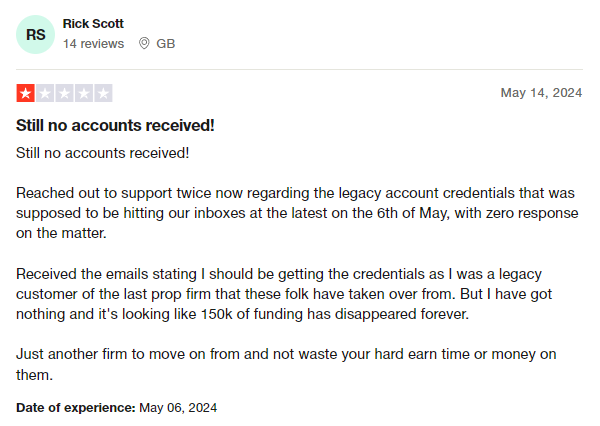Click the divider line below reviewer info
Screen dimensions: 600x426
point(299,69)
